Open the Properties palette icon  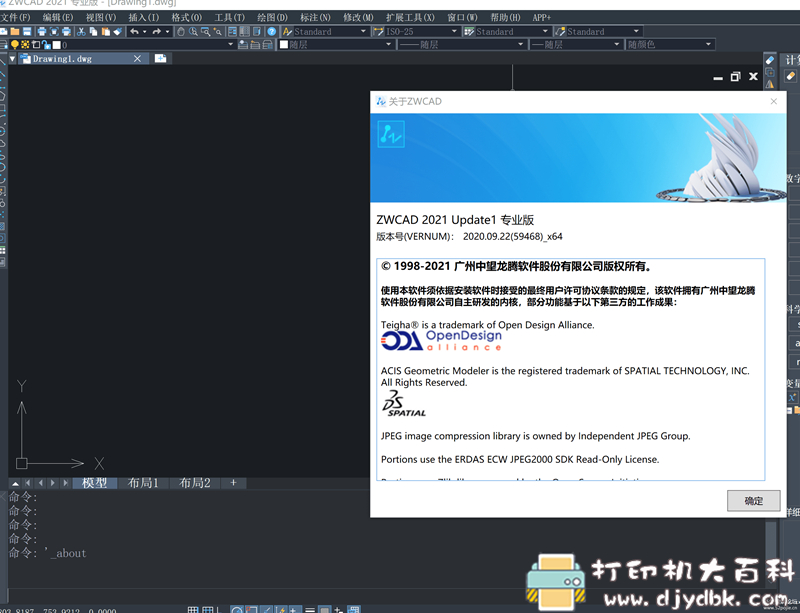tap(232, 32)
